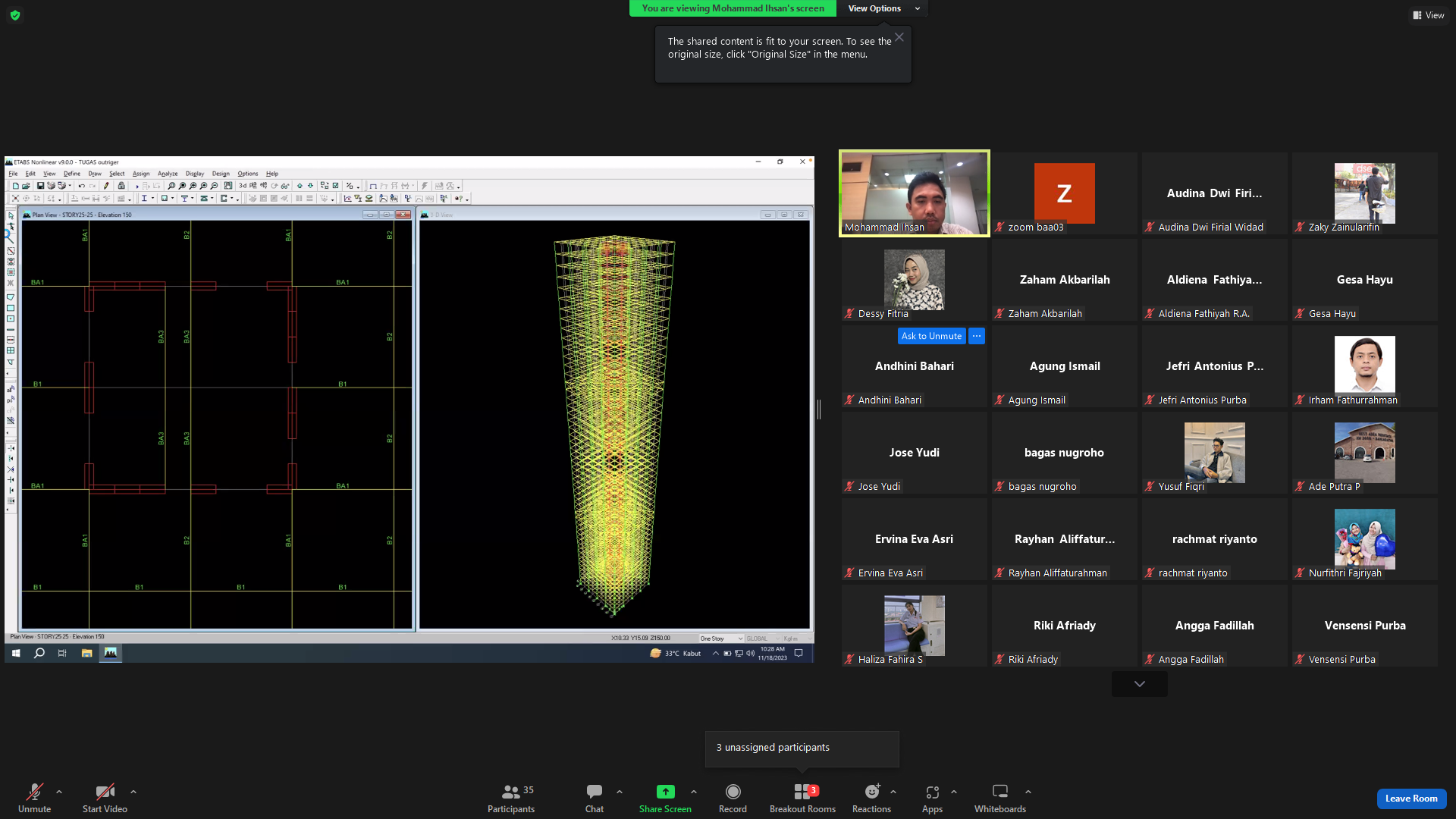Save the ETABS model with the floppy icon
1456x819 pixels.
[40, 186]
